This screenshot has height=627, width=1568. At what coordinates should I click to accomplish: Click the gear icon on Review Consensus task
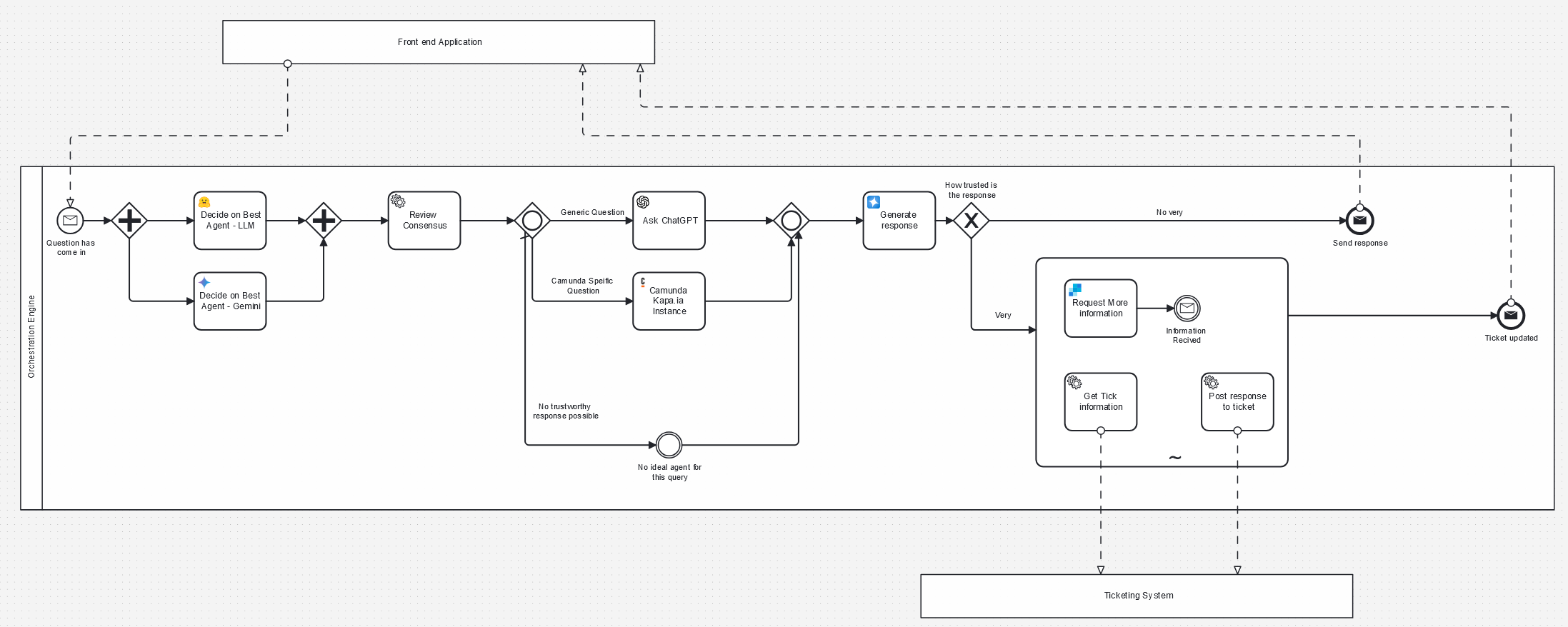[398, 202]
